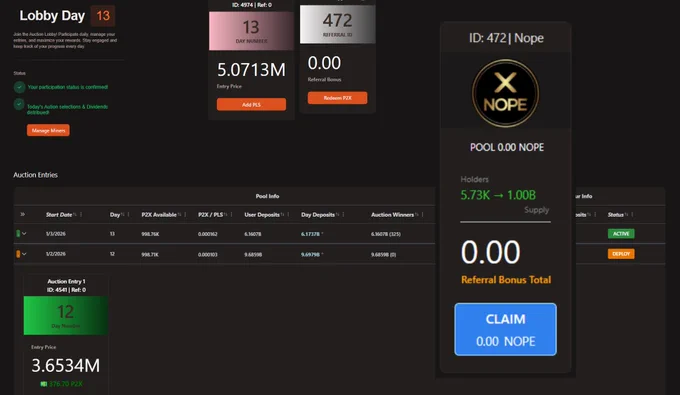Claim 0.00 NOPE with the blue button
Image resolution: width=680 pixels, height=395 pixels.
point(505,330)
